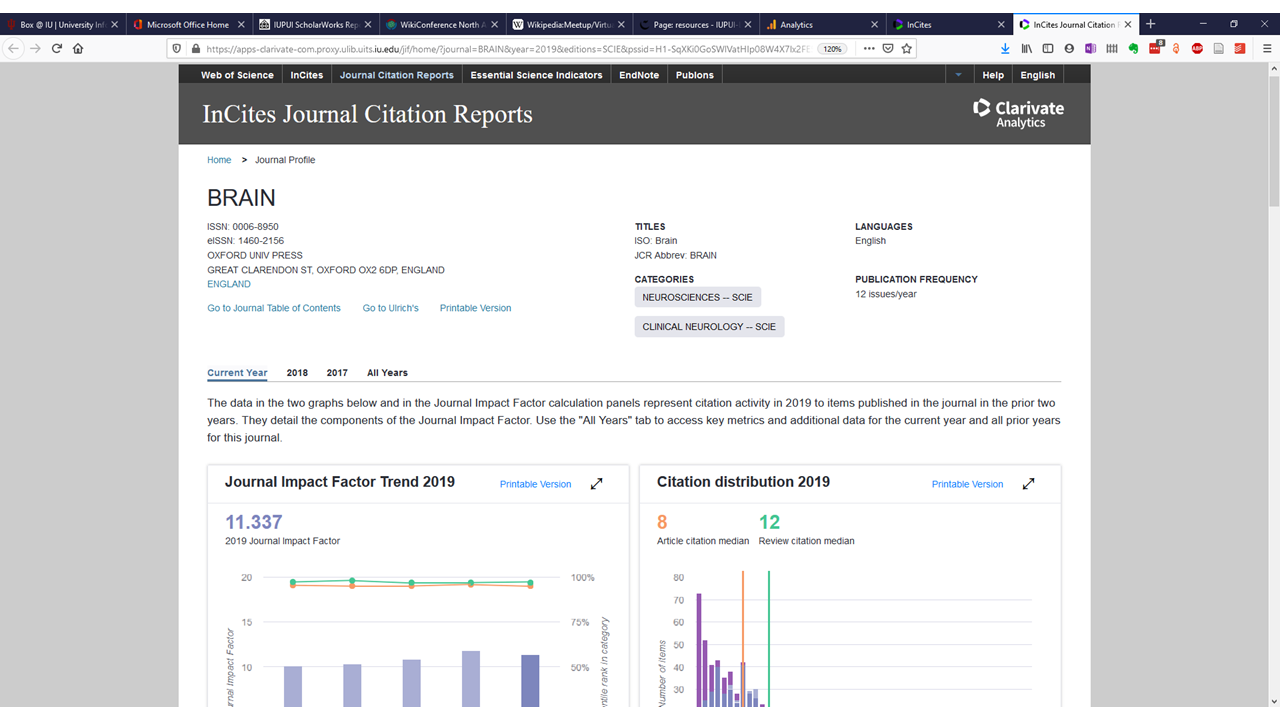
Task: Open EndNote in top navigation
Action: coord(639,75)
